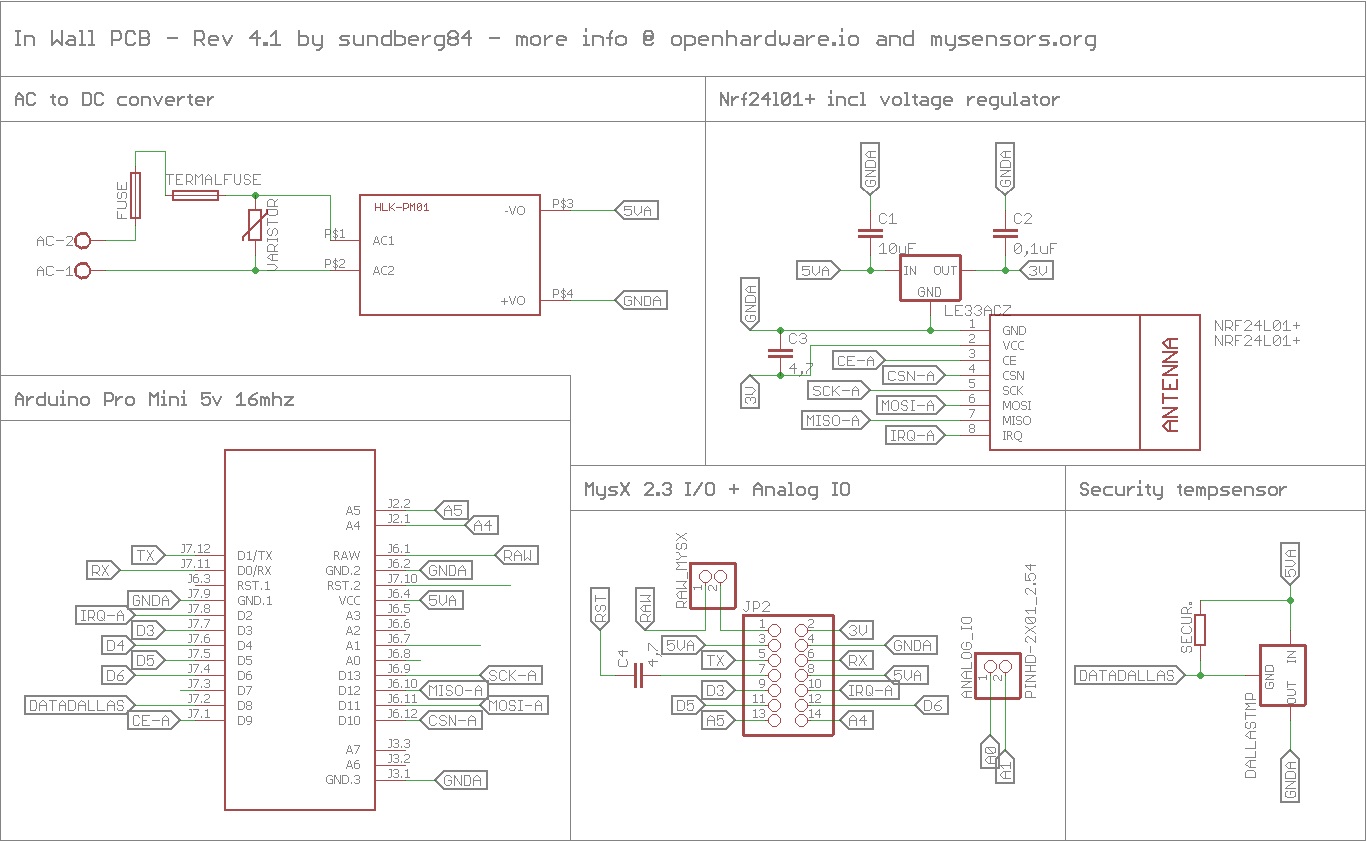Click the DATADALLAS label in tempsensor section
The width and height of the screenshot is (1367, 842).
point(1128,675)
